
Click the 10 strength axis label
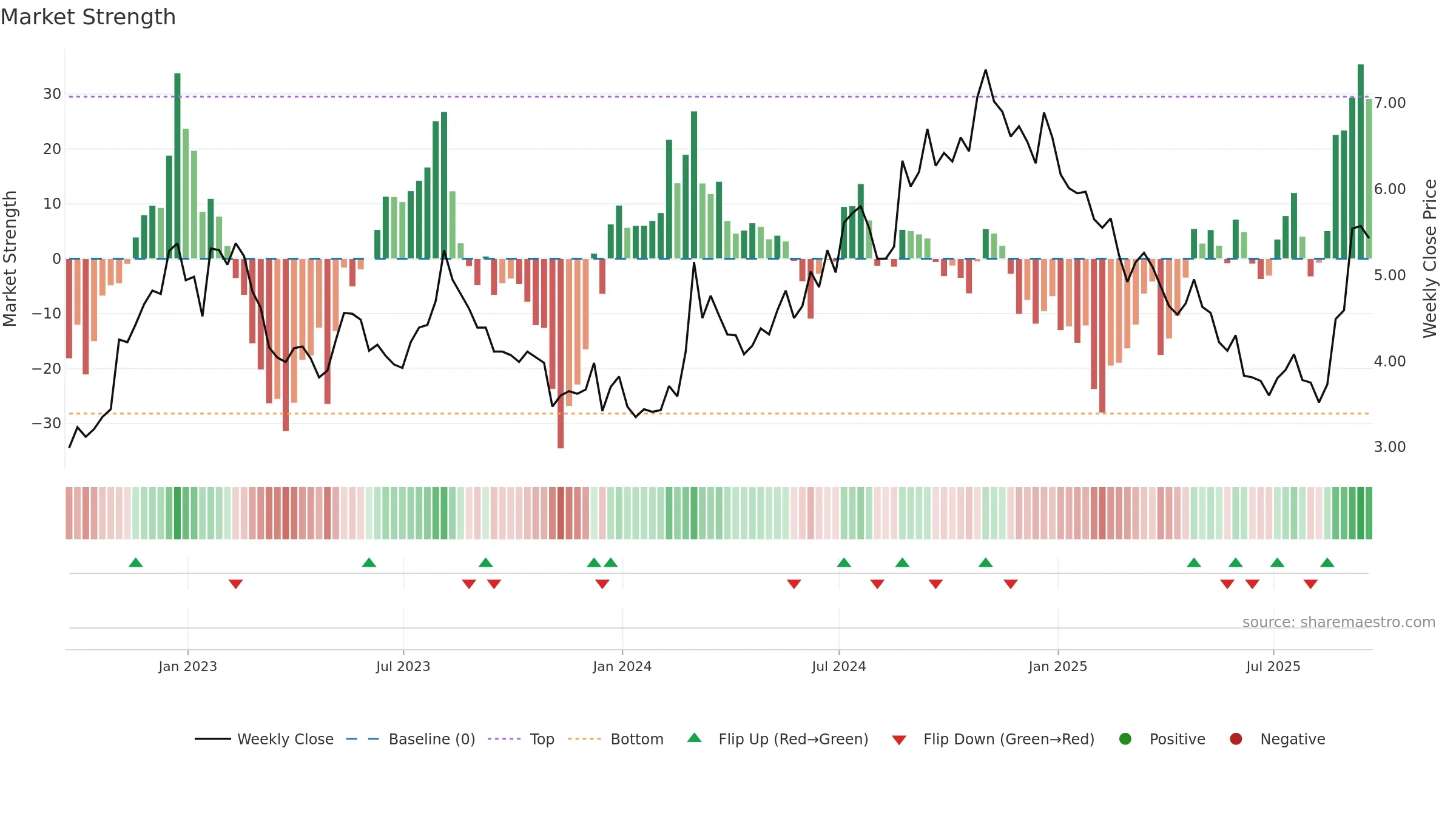pos(52,204)
